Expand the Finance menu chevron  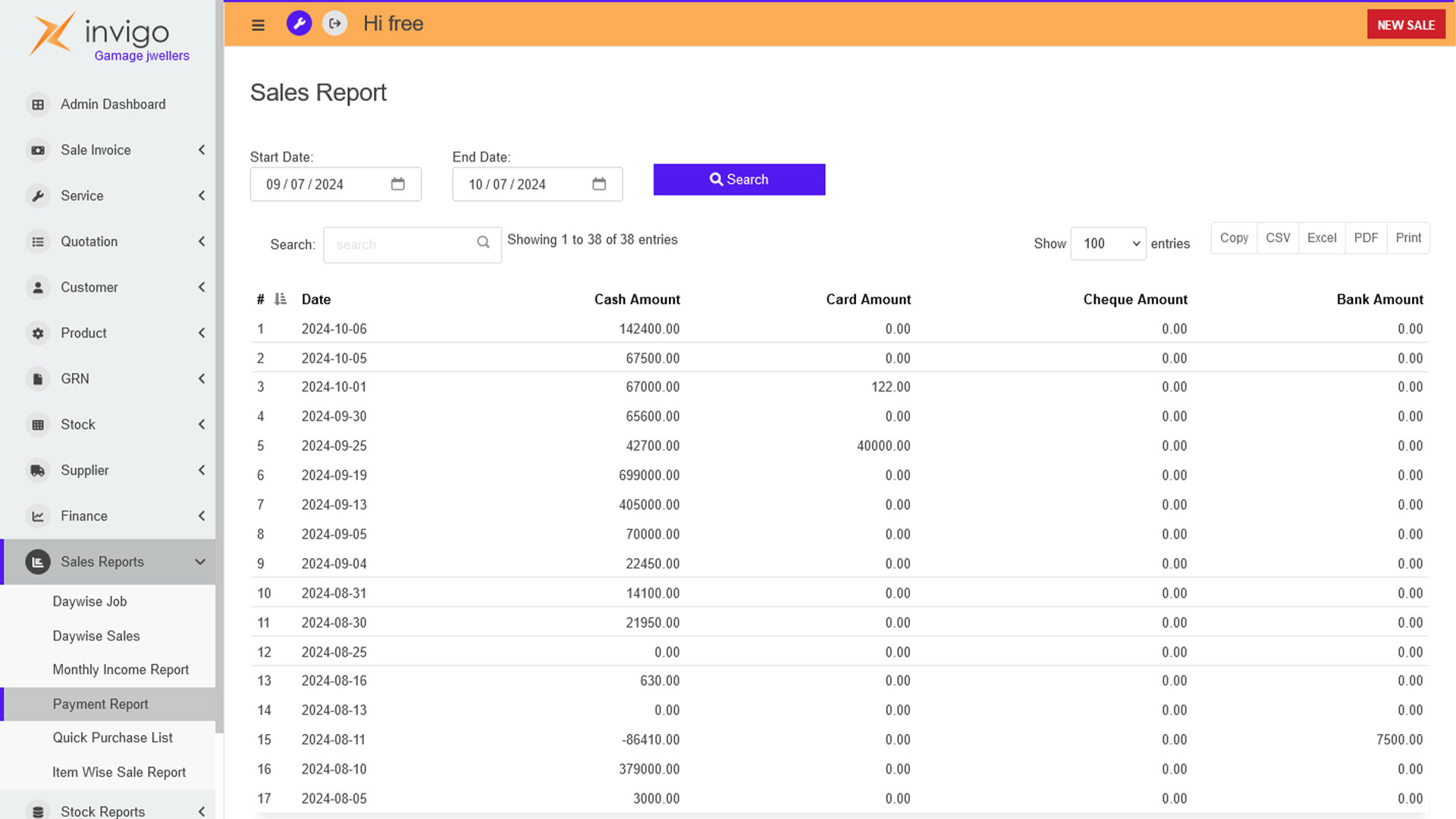(x=202, y=516)
